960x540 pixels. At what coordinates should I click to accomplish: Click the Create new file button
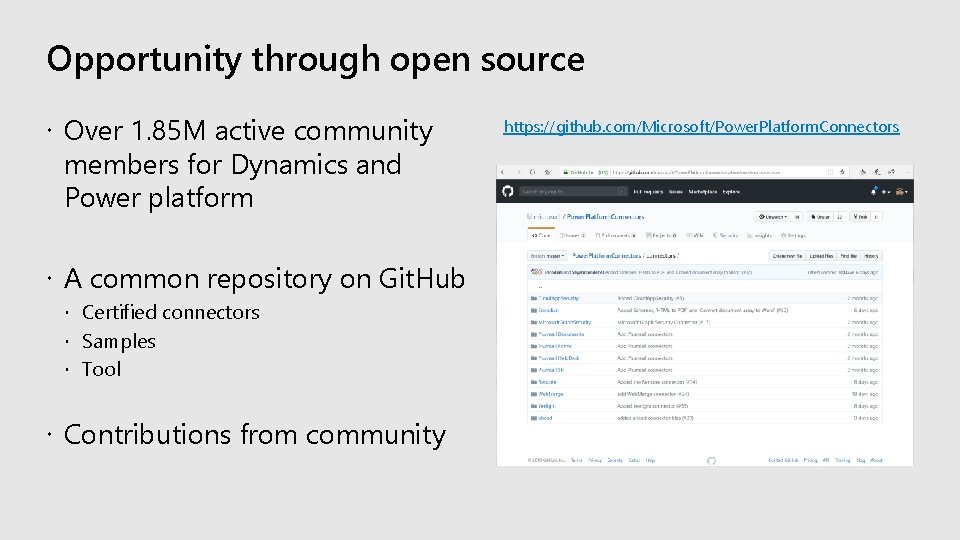tap(787, 256)
